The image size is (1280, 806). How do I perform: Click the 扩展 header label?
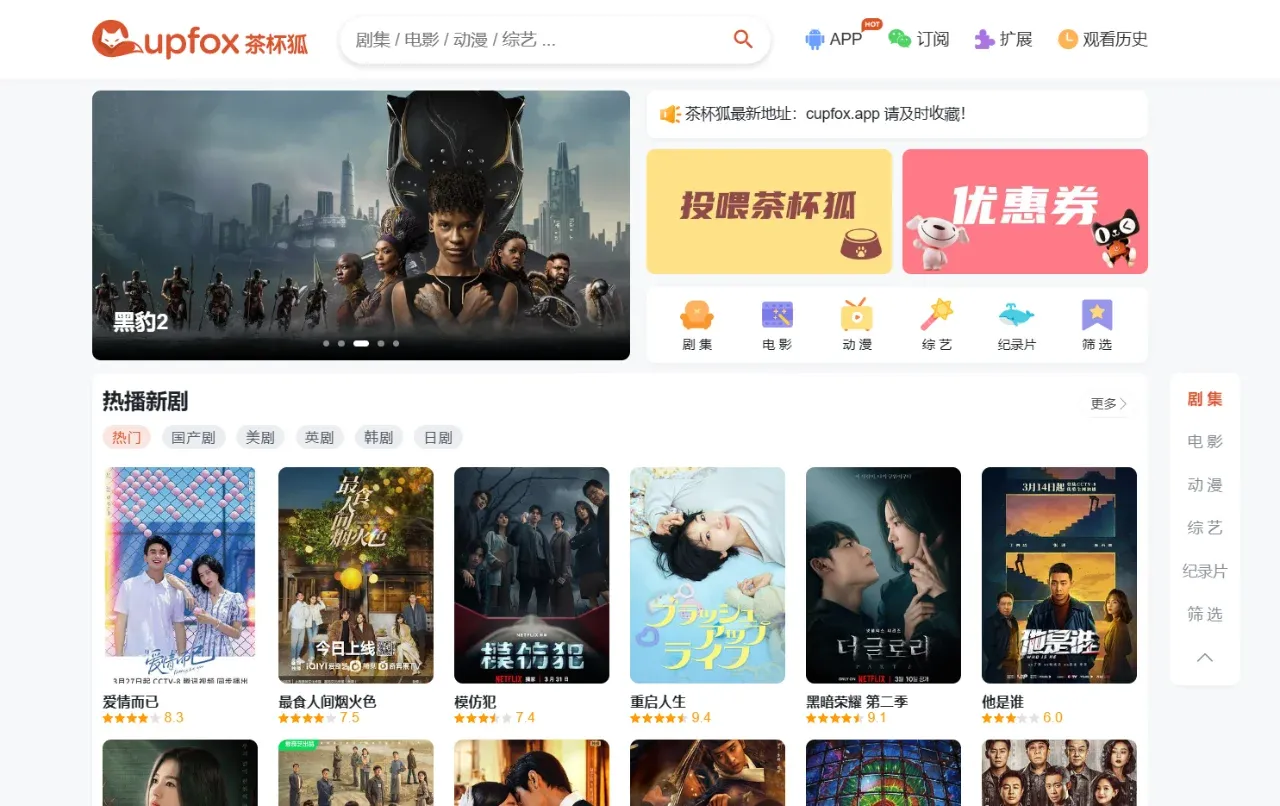[1016, 39]
